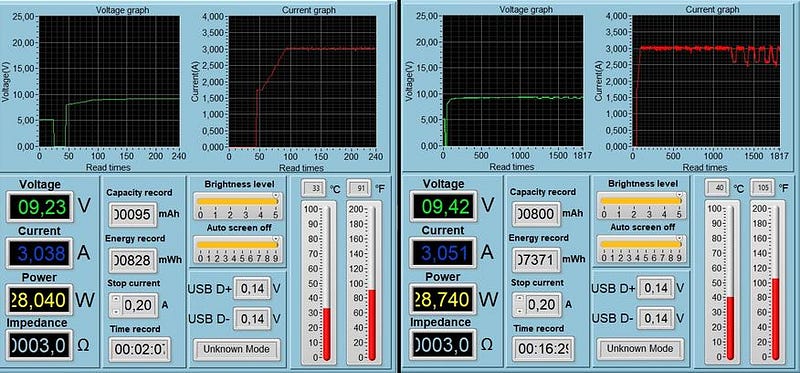Set right Brightness level slider to 2
This screenshot has width=800, height=373.
633,201
